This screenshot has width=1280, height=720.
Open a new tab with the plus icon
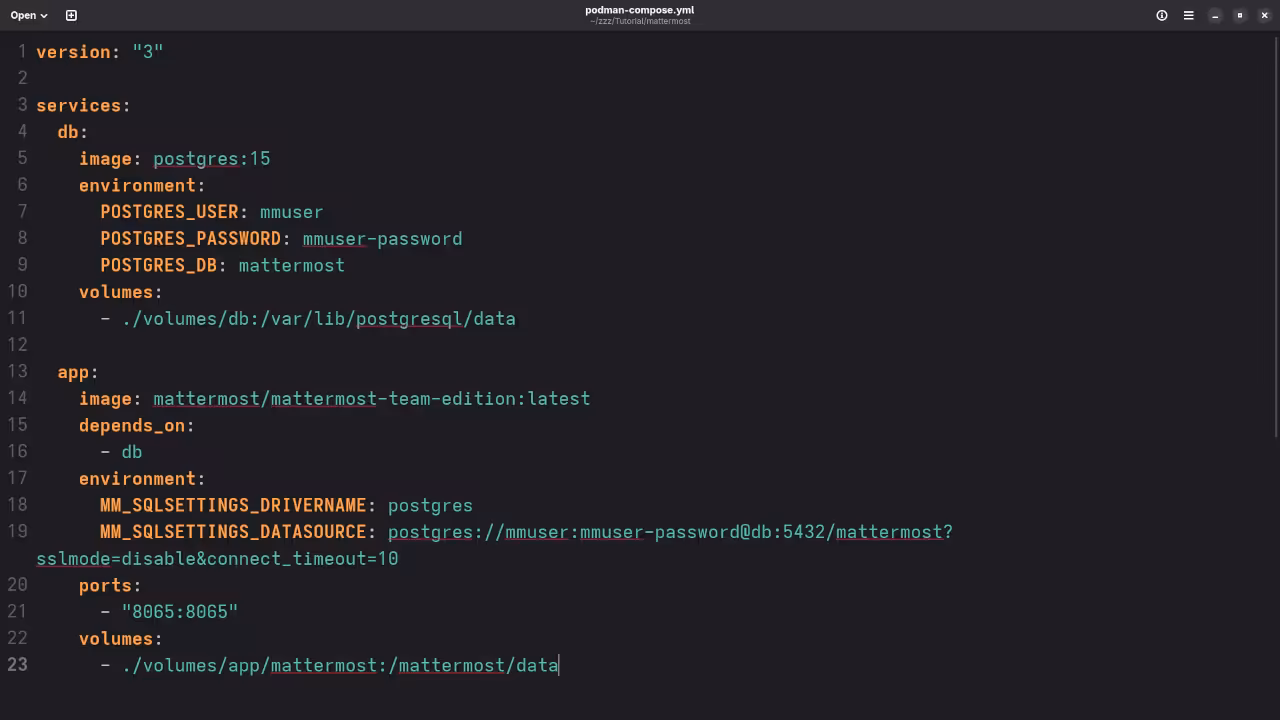[69, 15]
